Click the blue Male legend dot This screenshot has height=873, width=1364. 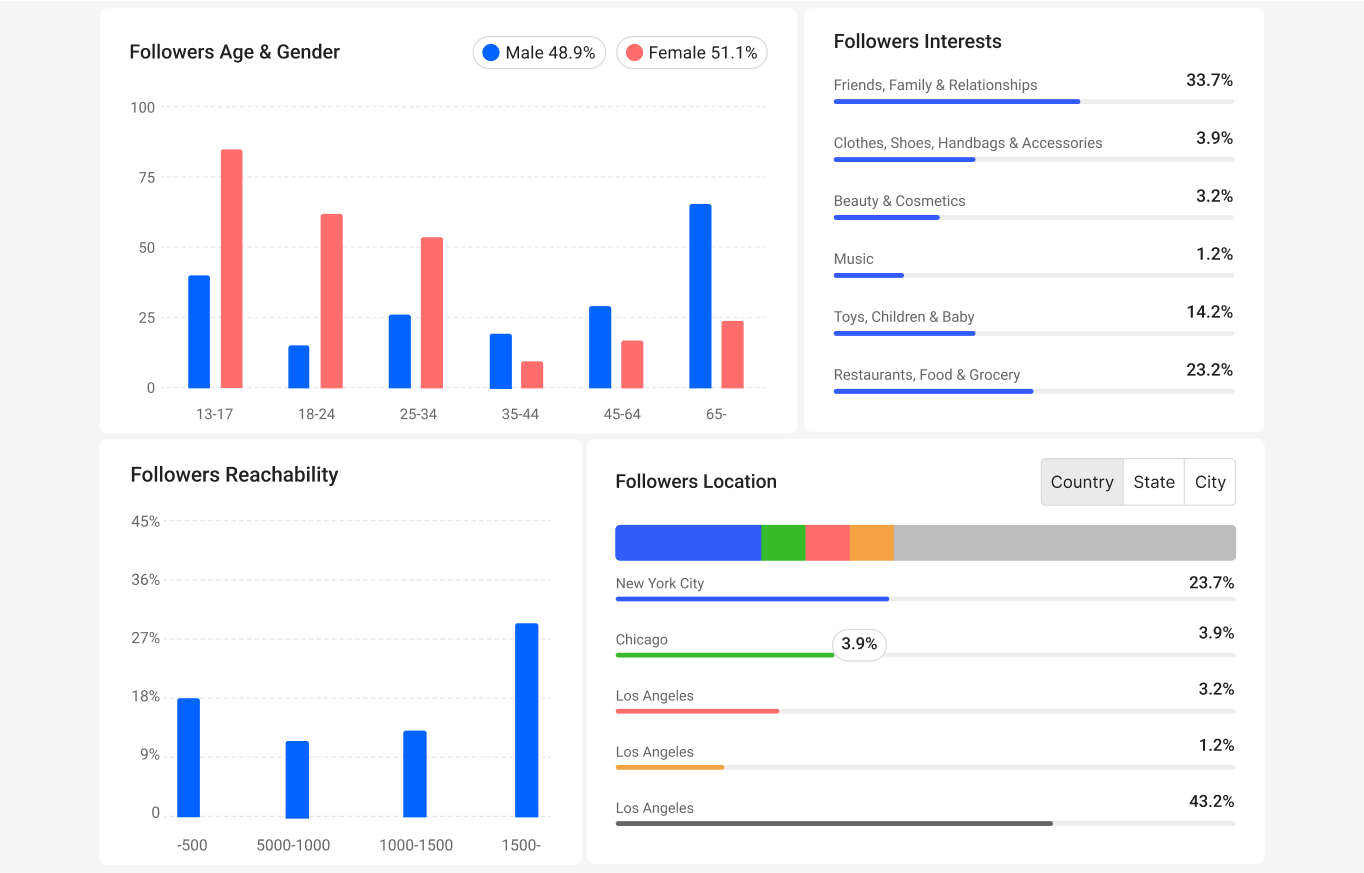[x=491, y=53]
